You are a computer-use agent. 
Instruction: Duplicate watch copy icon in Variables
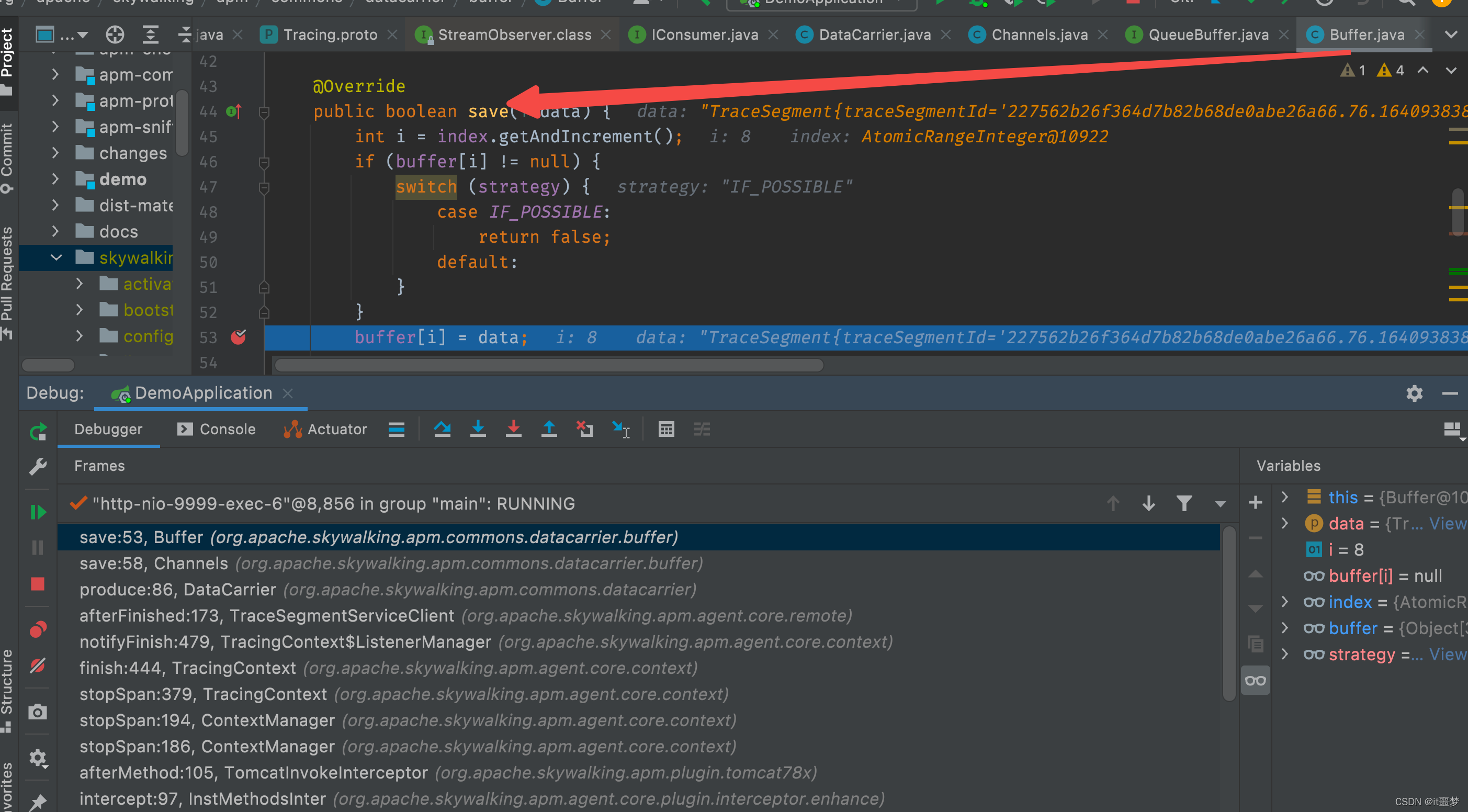point(1256,644)
